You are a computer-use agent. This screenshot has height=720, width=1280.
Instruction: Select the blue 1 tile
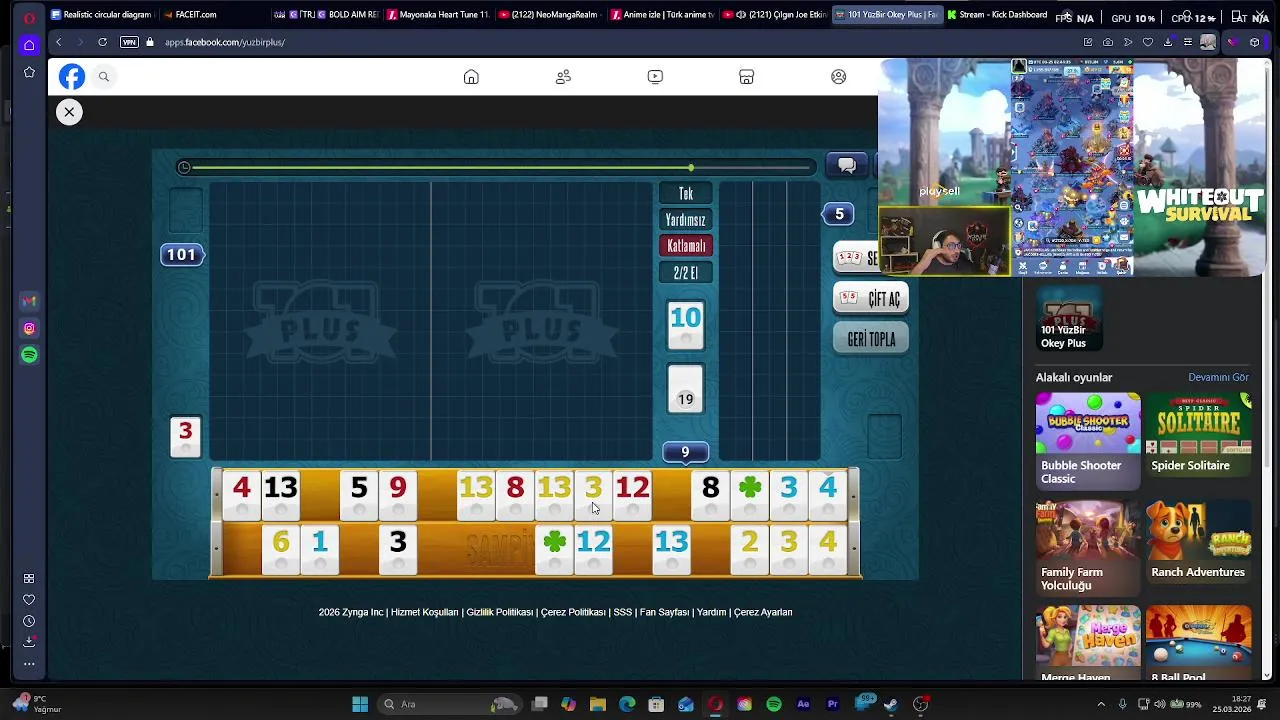[x=319, y=548]
